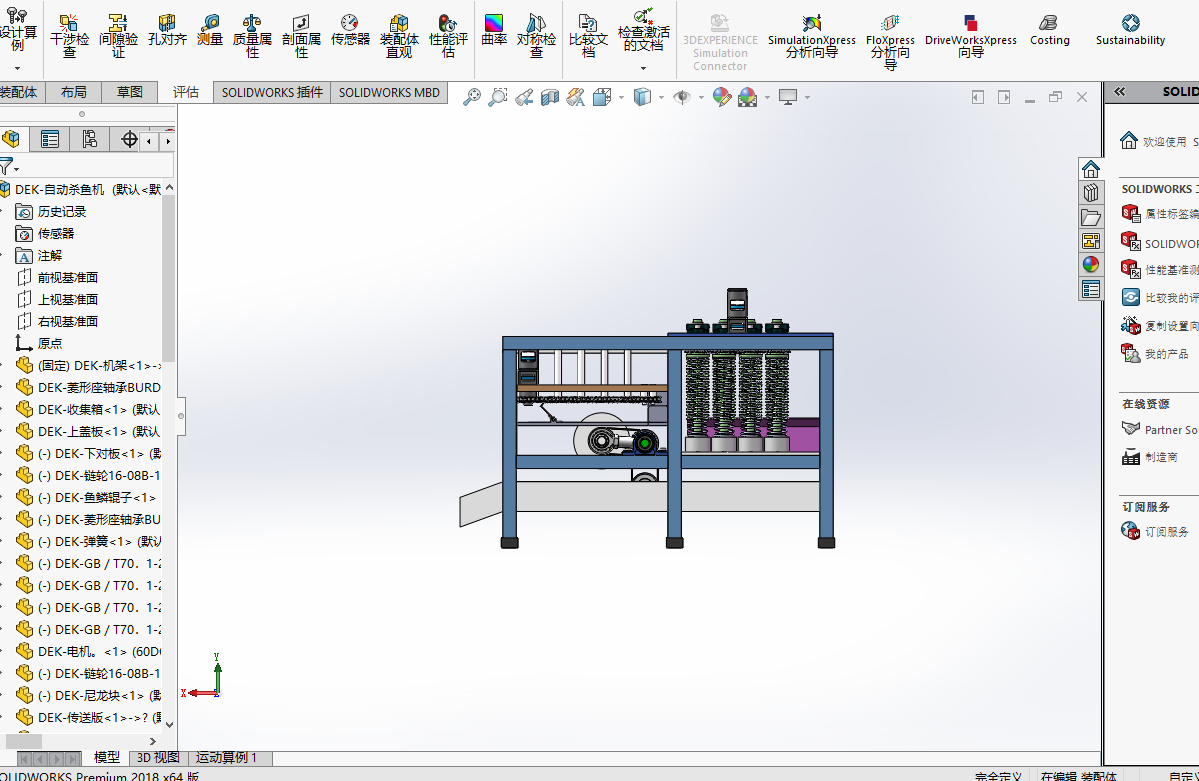Select 注解 (Annotations) in the feature tree
The height and width of the screenshot is (781, 1199).
pyautogui.click(x=50, y=255)
